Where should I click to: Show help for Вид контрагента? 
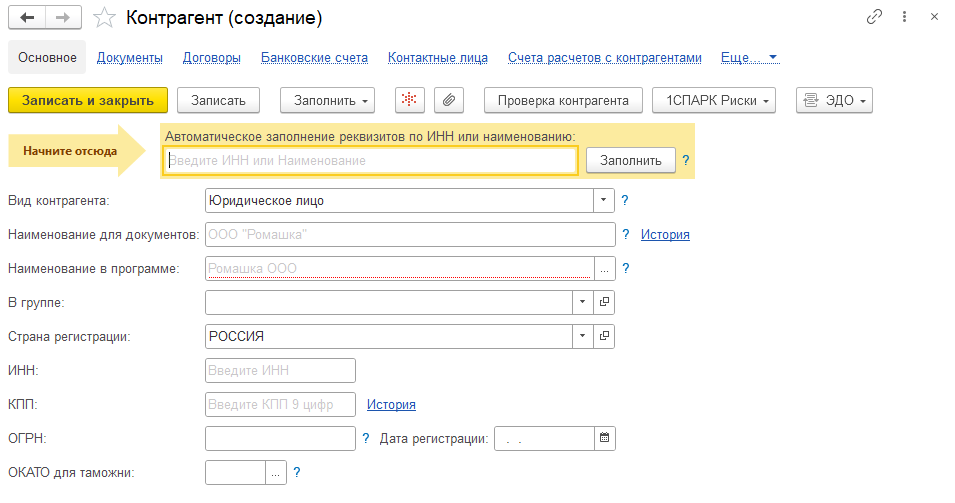pos(624,200)
